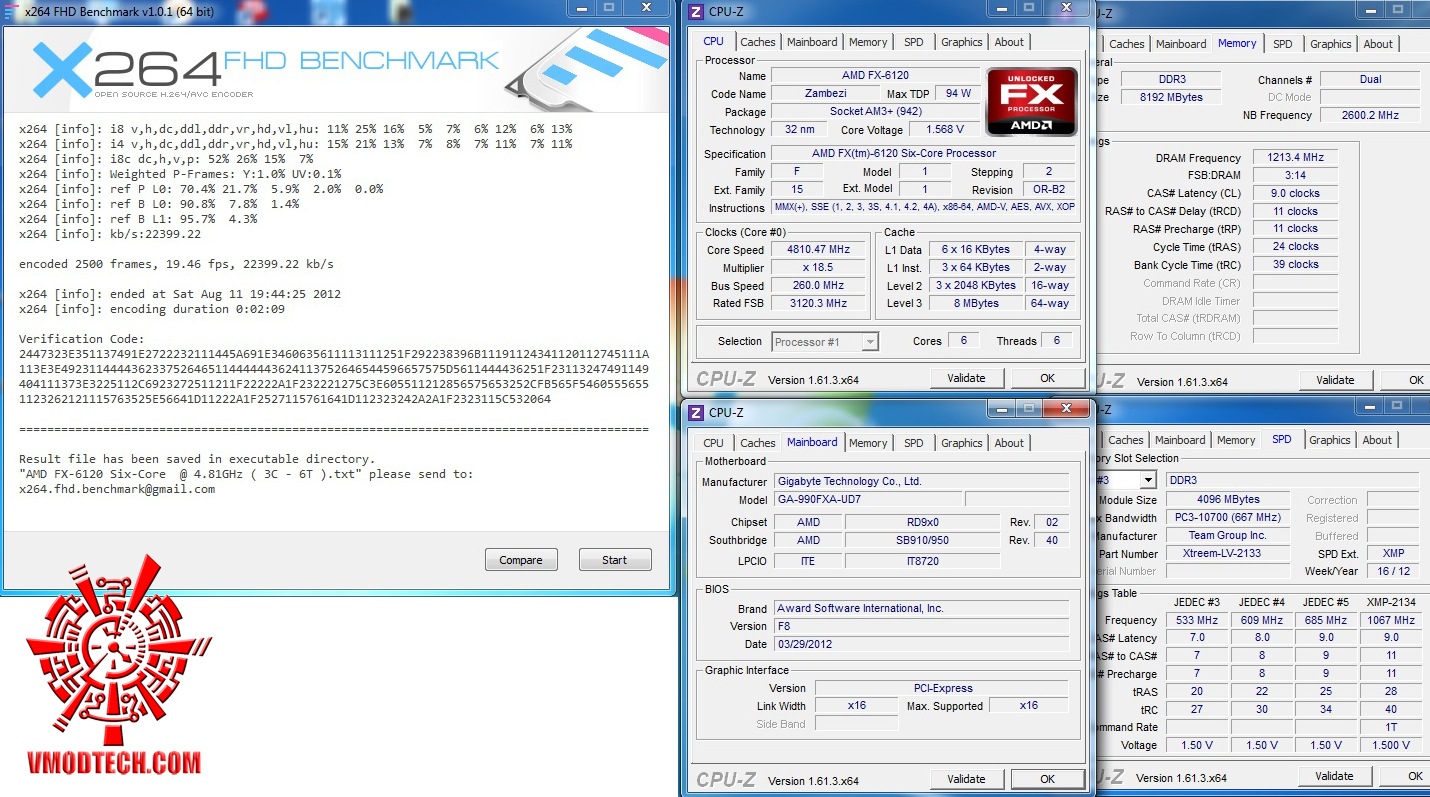Click the XMP-2134 frequency 1067 MHz cell
1430x797 pixels.
pos(1392,620)
